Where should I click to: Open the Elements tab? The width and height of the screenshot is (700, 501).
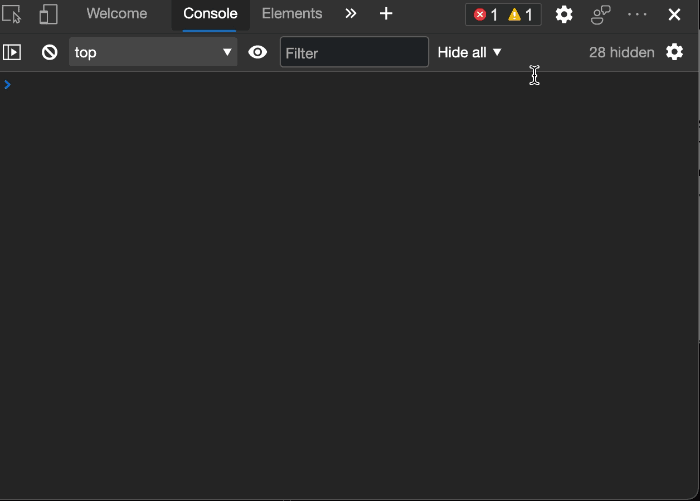point(292,14)
